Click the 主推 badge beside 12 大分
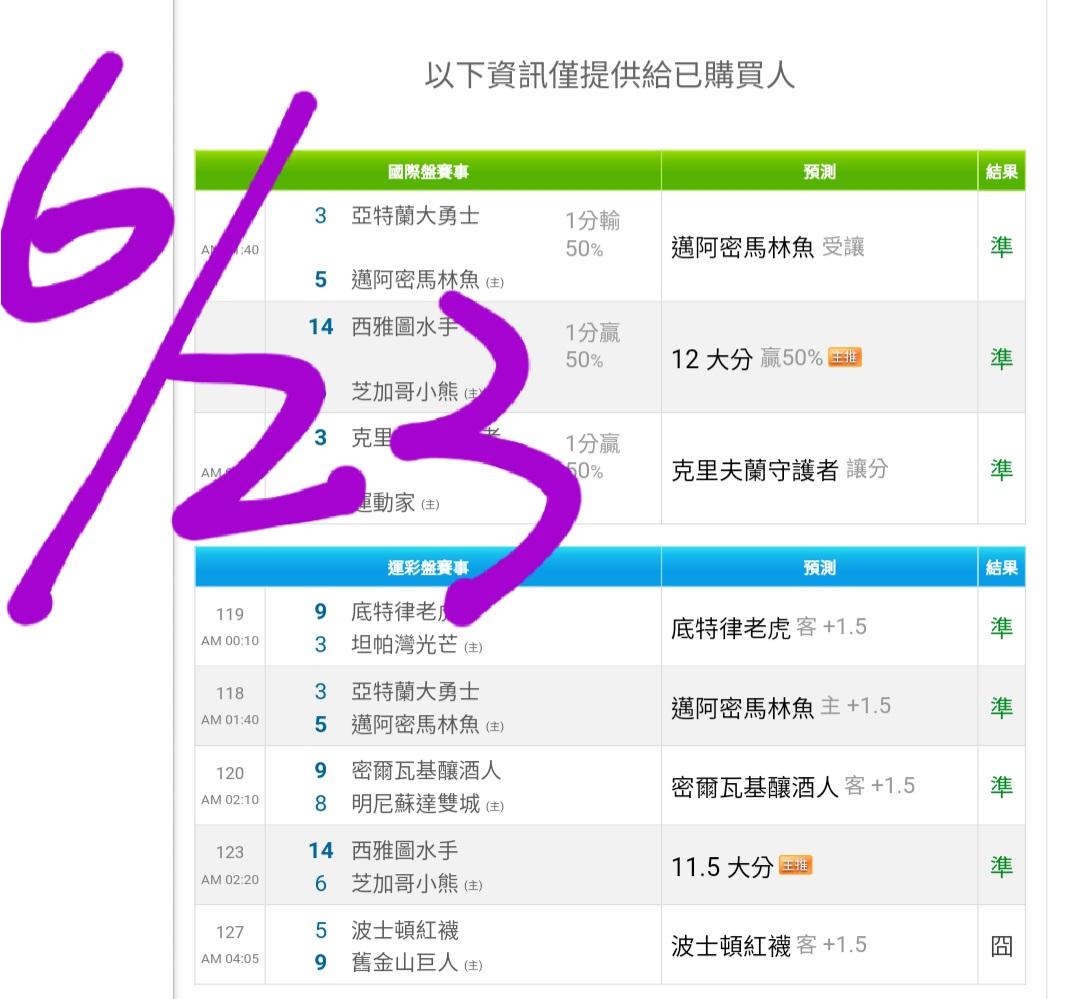Image resolution: width=1080 pixels, height=999 pixels. tap(844, 358)
